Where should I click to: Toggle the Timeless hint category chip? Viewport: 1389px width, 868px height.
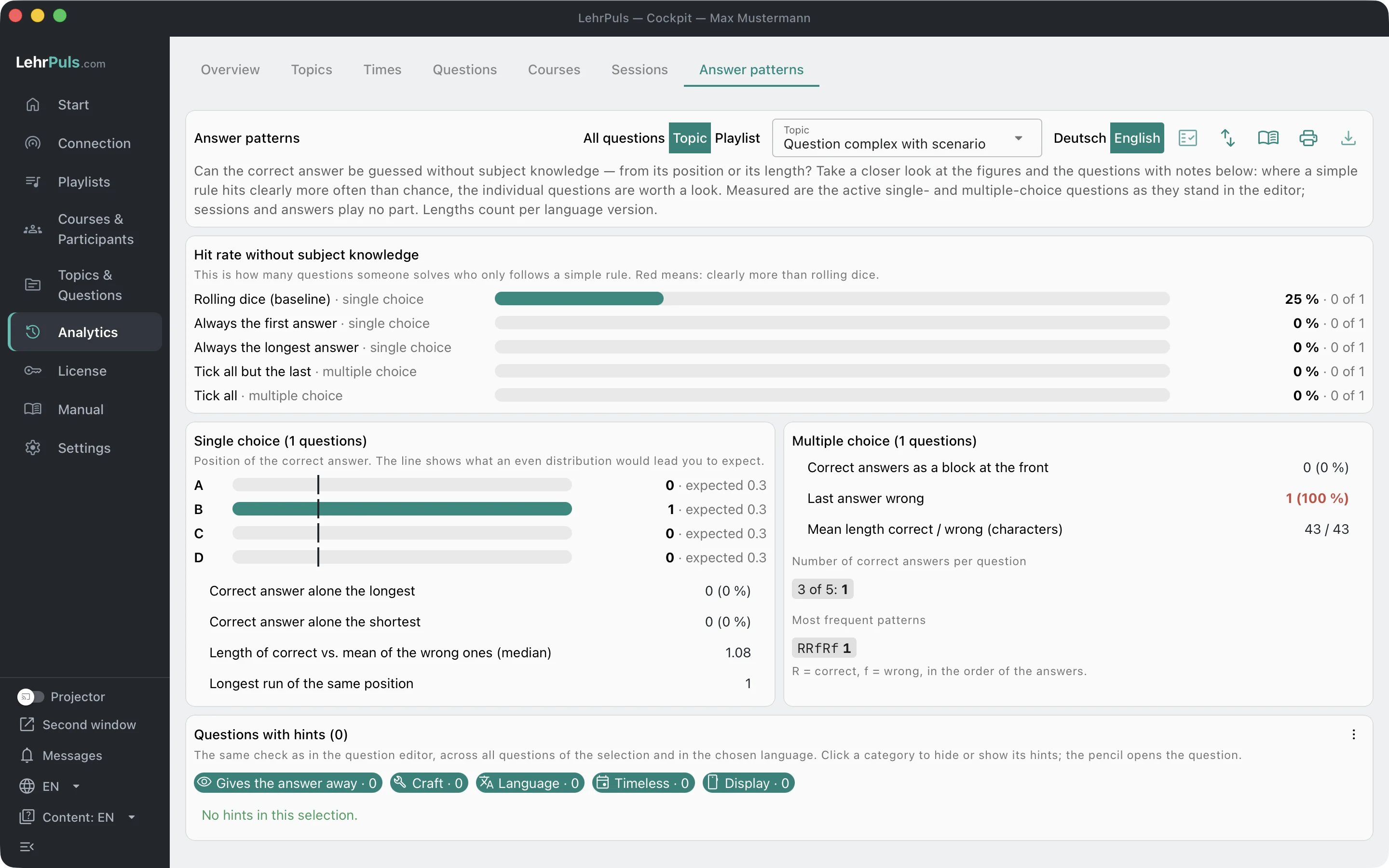[x=643, y=783]
